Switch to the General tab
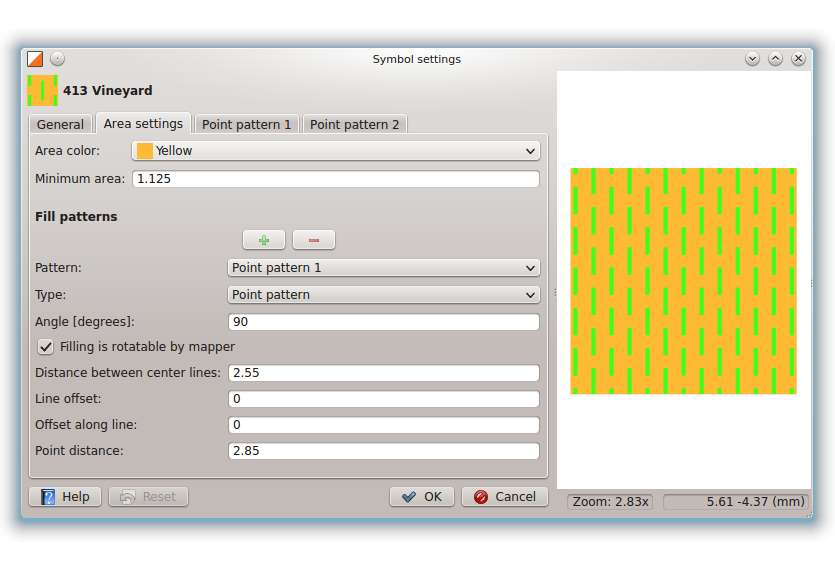 60,124
